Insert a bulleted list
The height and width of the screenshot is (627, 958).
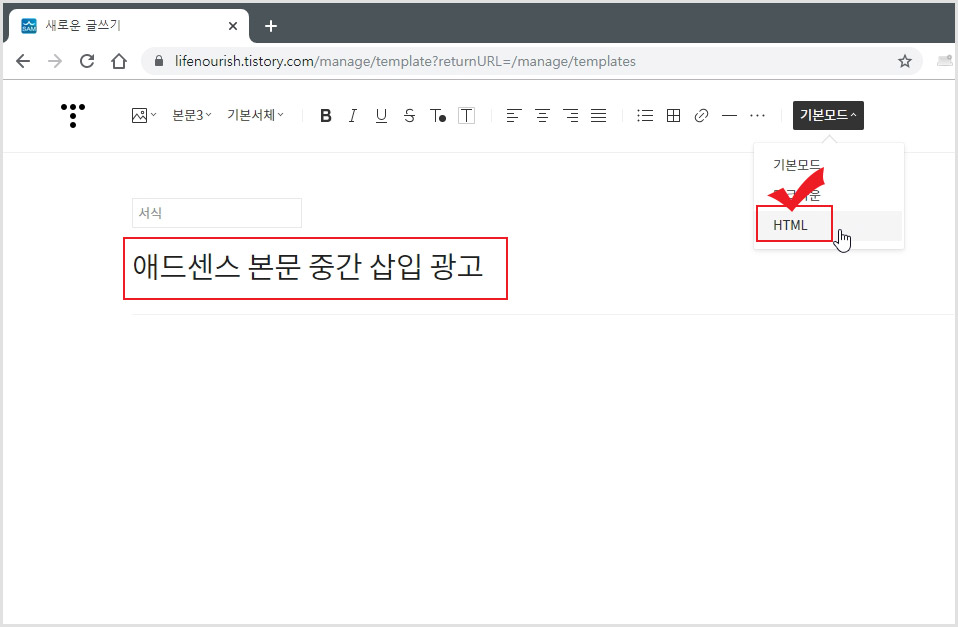point(645,116)
